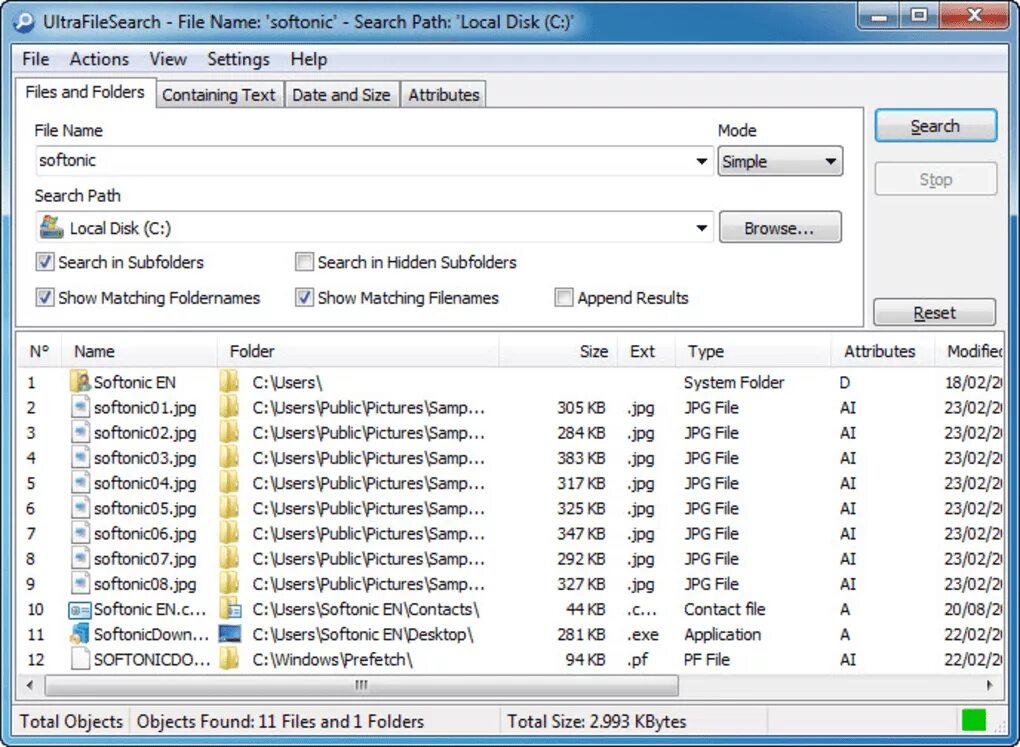Switch to the Containing Text tab
Viewport: 1020px width, 747px height.
(219, 95)
